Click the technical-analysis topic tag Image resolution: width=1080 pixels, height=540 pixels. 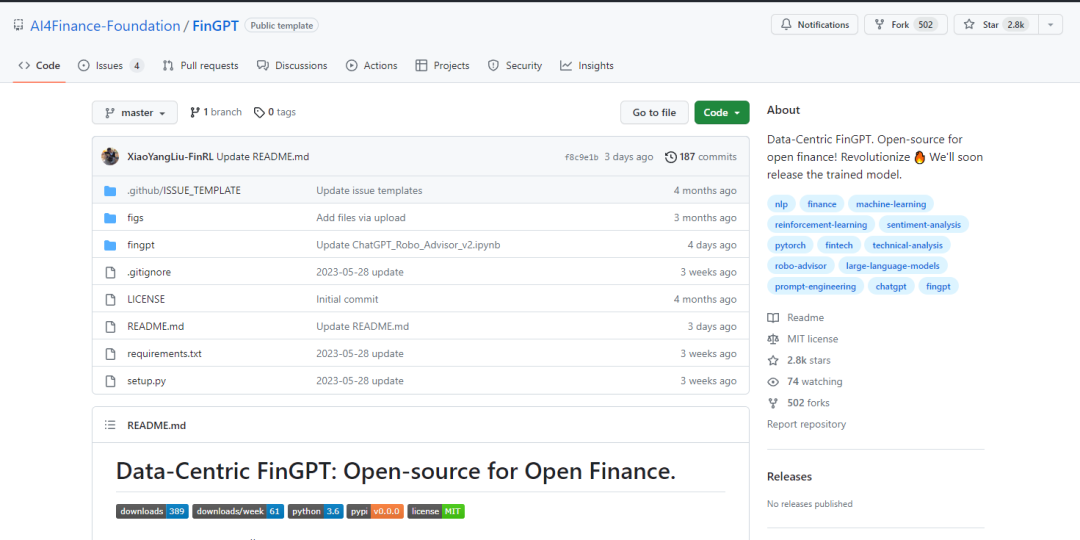pyautogui.click(x=907, y=245)
